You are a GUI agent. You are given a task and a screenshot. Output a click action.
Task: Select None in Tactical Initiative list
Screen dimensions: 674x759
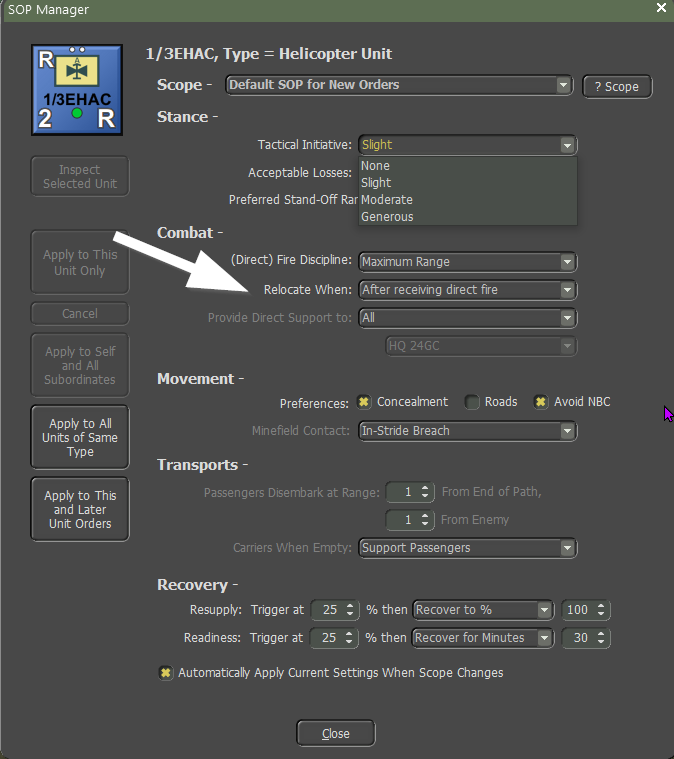[376, 166]
